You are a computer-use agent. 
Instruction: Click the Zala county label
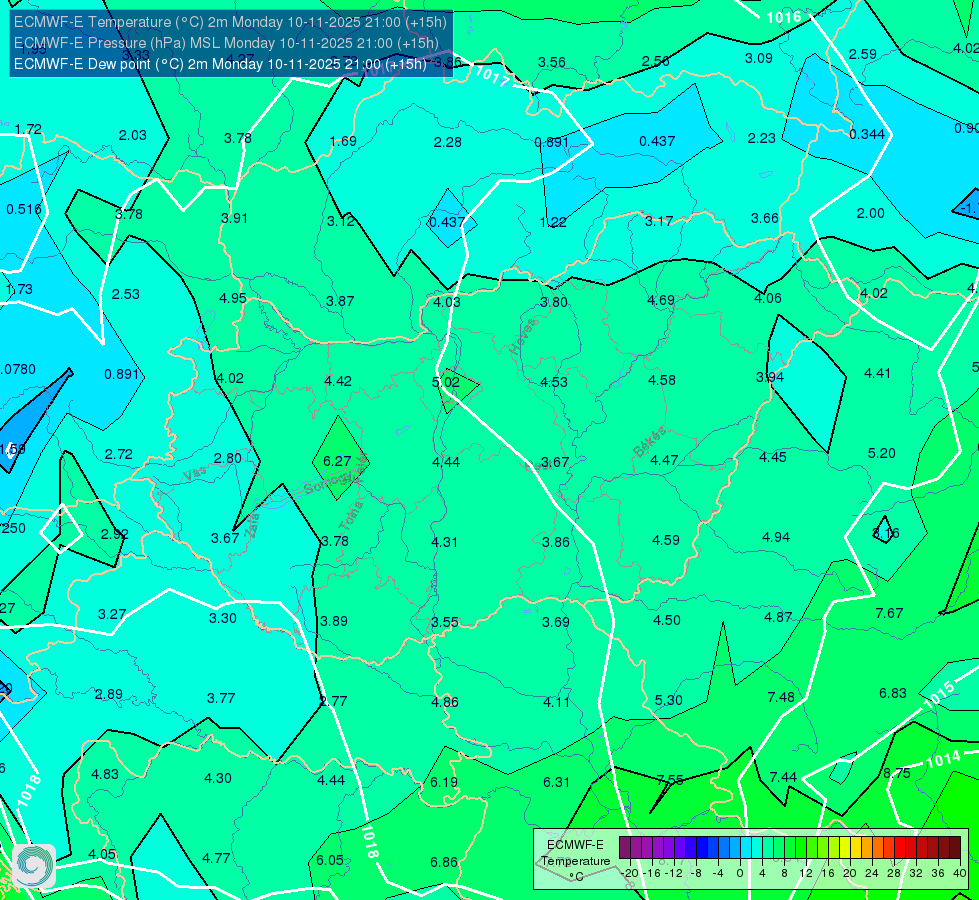[x=252, y=525]
